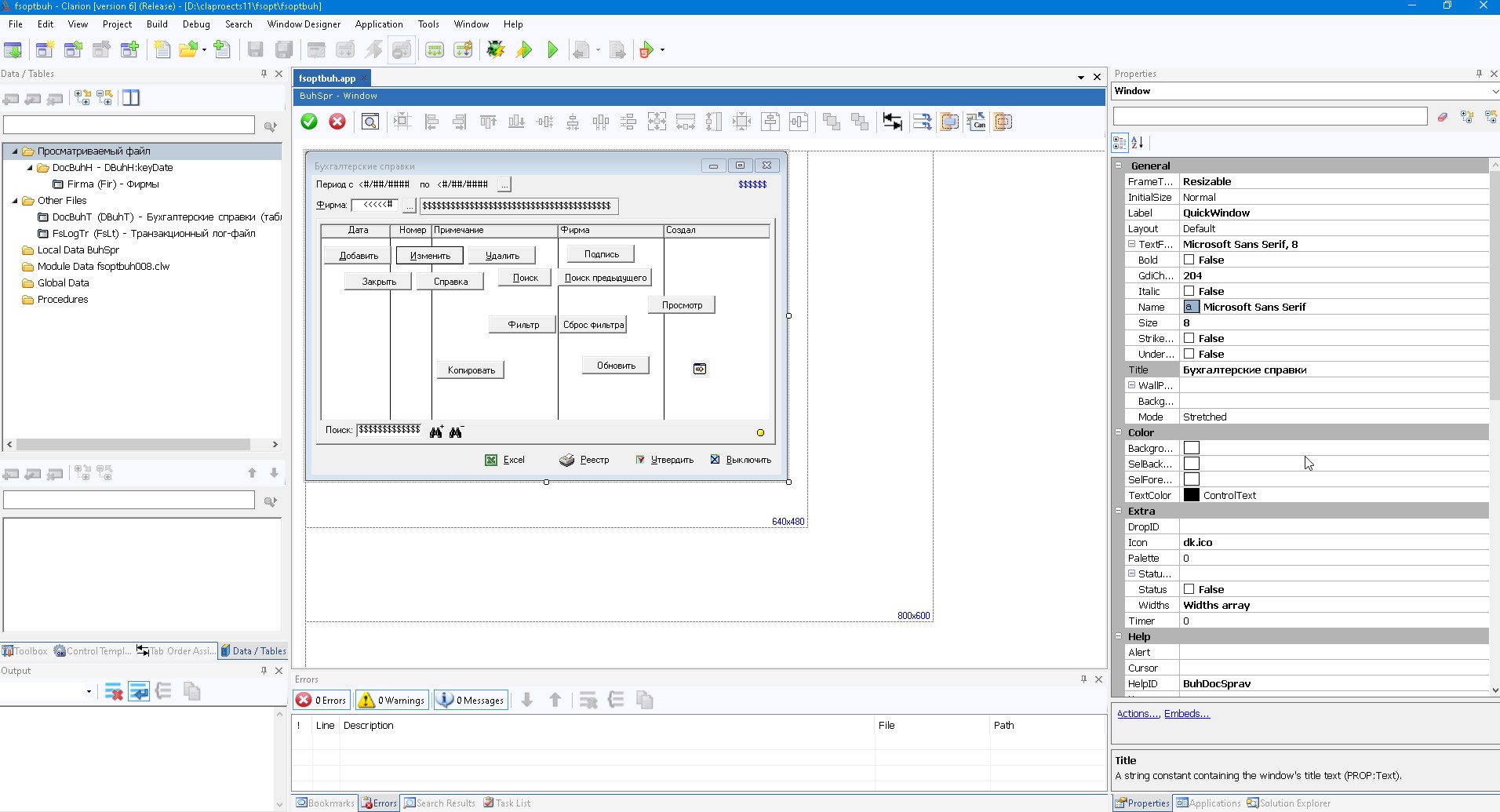
Task: Click the green Run play icon
Action: coord(552,50)
